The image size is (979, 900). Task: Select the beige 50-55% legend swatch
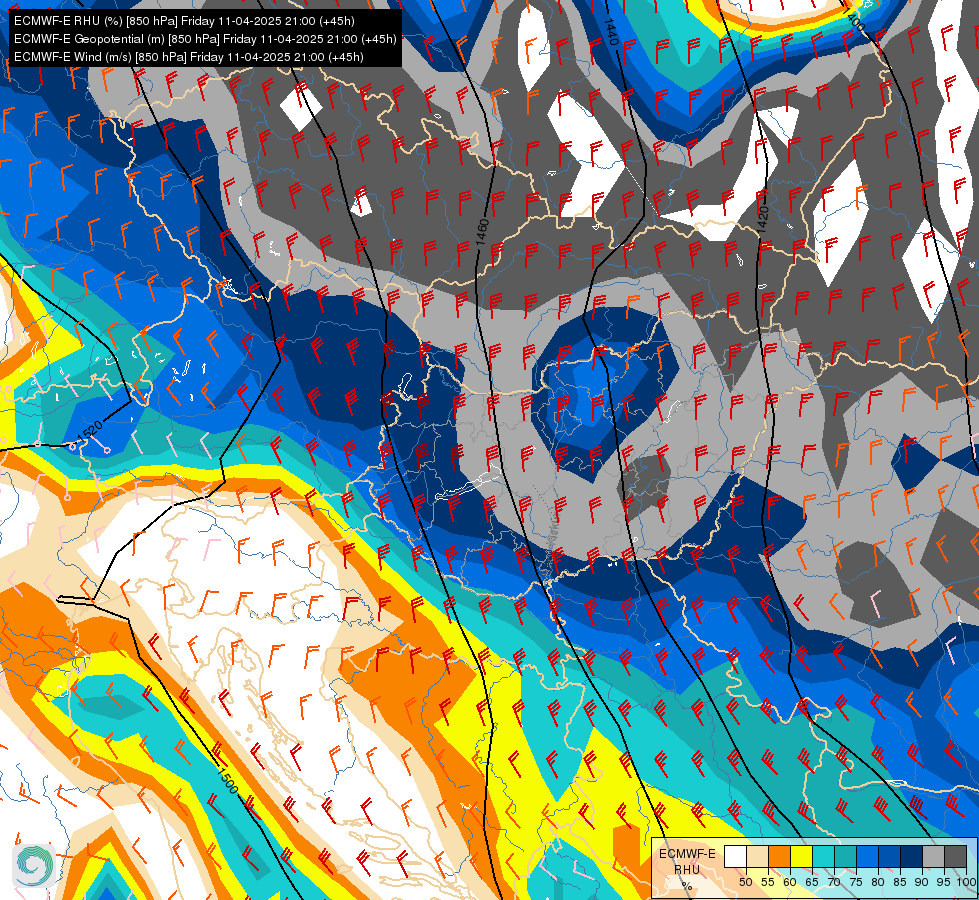(757, 856)
